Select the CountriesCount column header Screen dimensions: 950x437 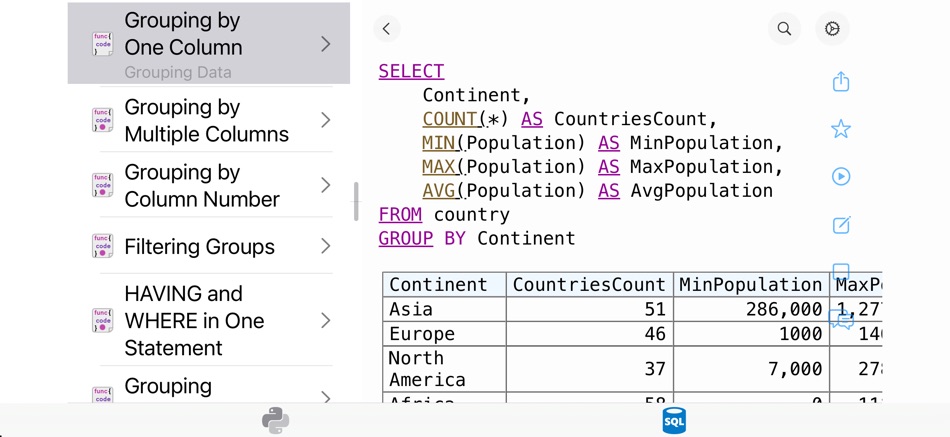coord(590,284)
